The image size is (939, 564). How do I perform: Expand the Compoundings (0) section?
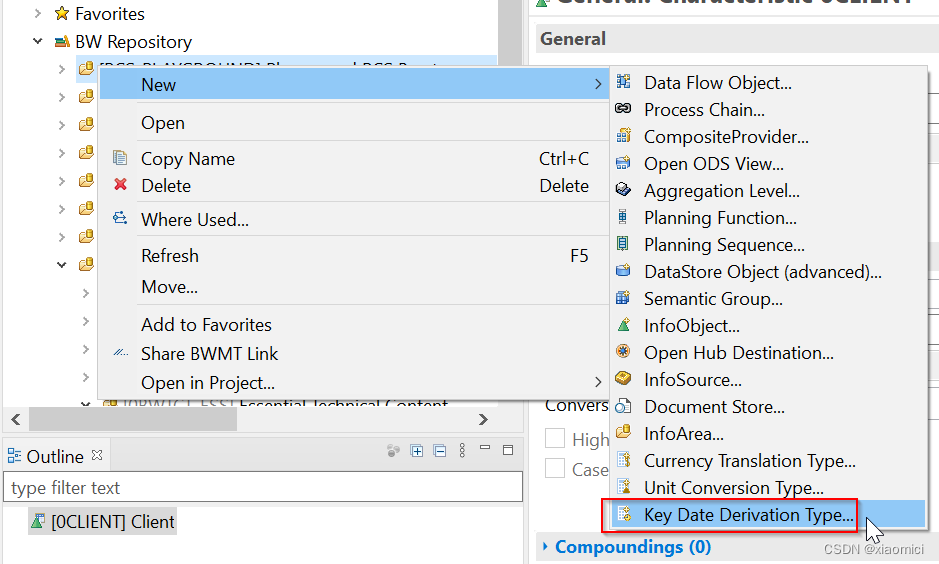pyautogui.click(x=545, y=546)
